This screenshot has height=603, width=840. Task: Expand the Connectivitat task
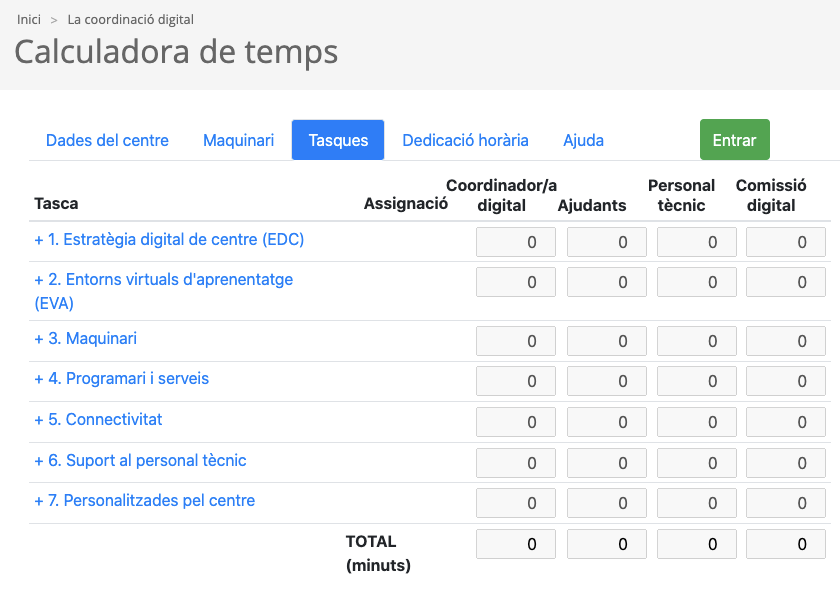pos(100,419)
